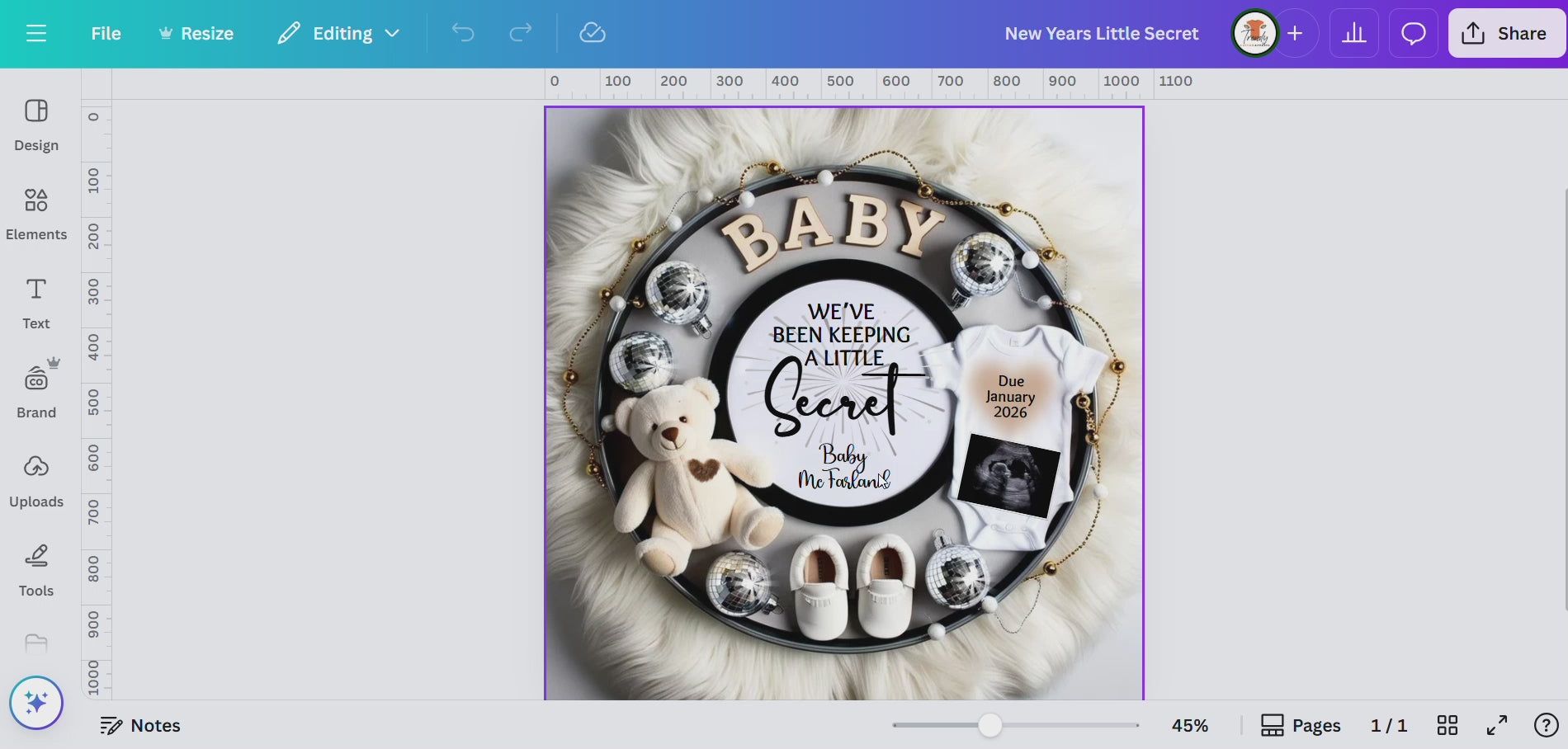Screen dimensions: 1568x749
Task: Add collaborator with plus button
Action: pos(1296,34)
